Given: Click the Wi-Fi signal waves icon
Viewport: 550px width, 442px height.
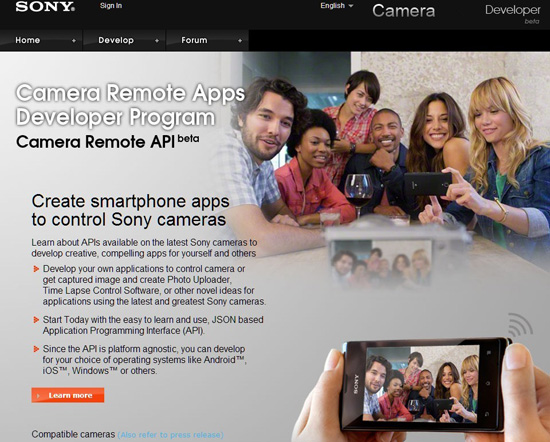Looking at the screenshot, I should click(x=520, y=325).
